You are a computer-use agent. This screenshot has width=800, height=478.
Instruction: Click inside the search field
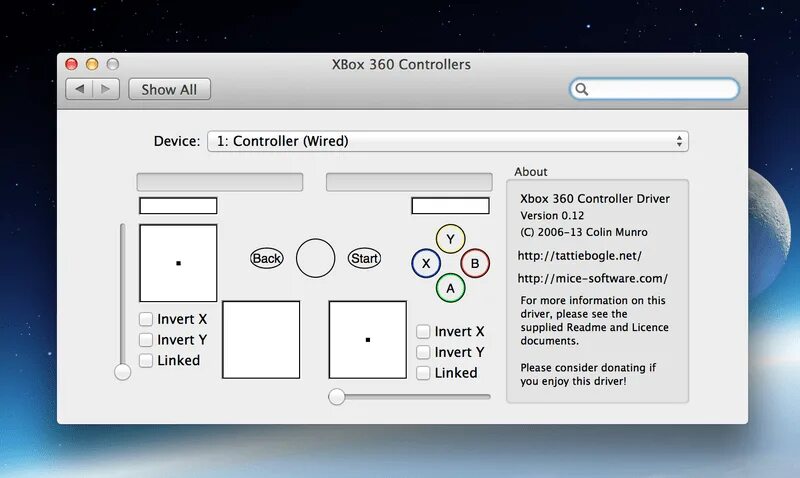654,89
